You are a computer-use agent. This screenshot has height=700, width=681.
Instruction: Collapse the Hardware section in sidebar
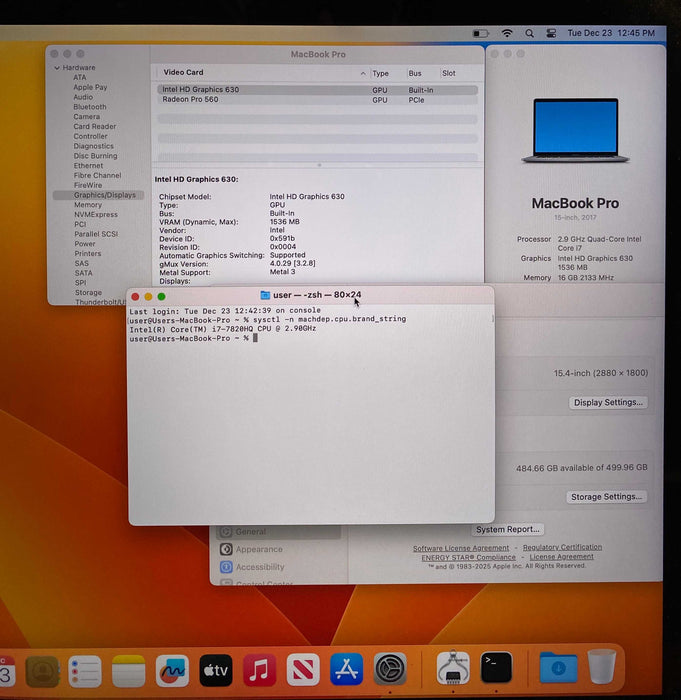click(57, 68)
